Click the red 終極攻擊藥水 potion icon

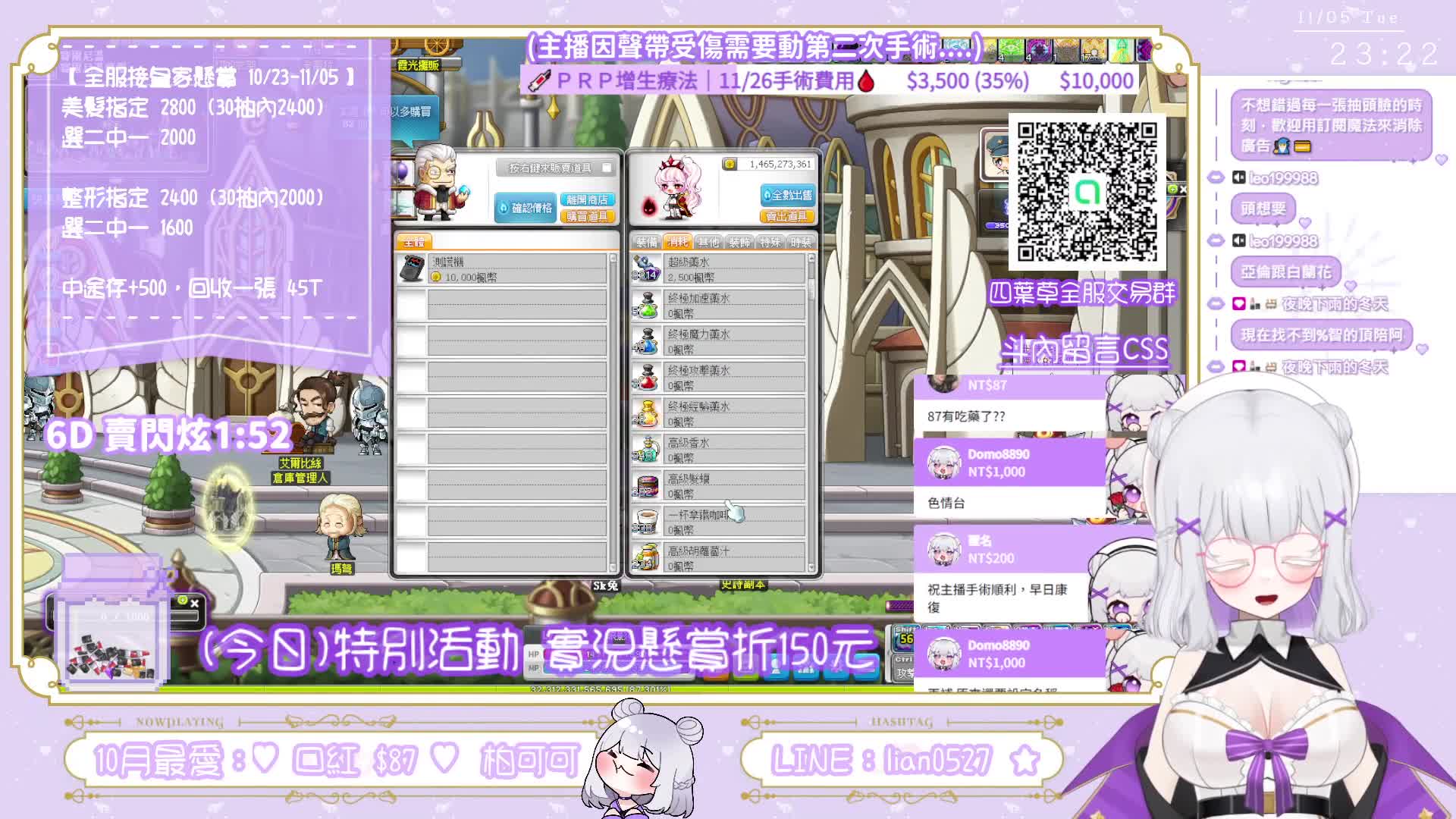(645, 378)
